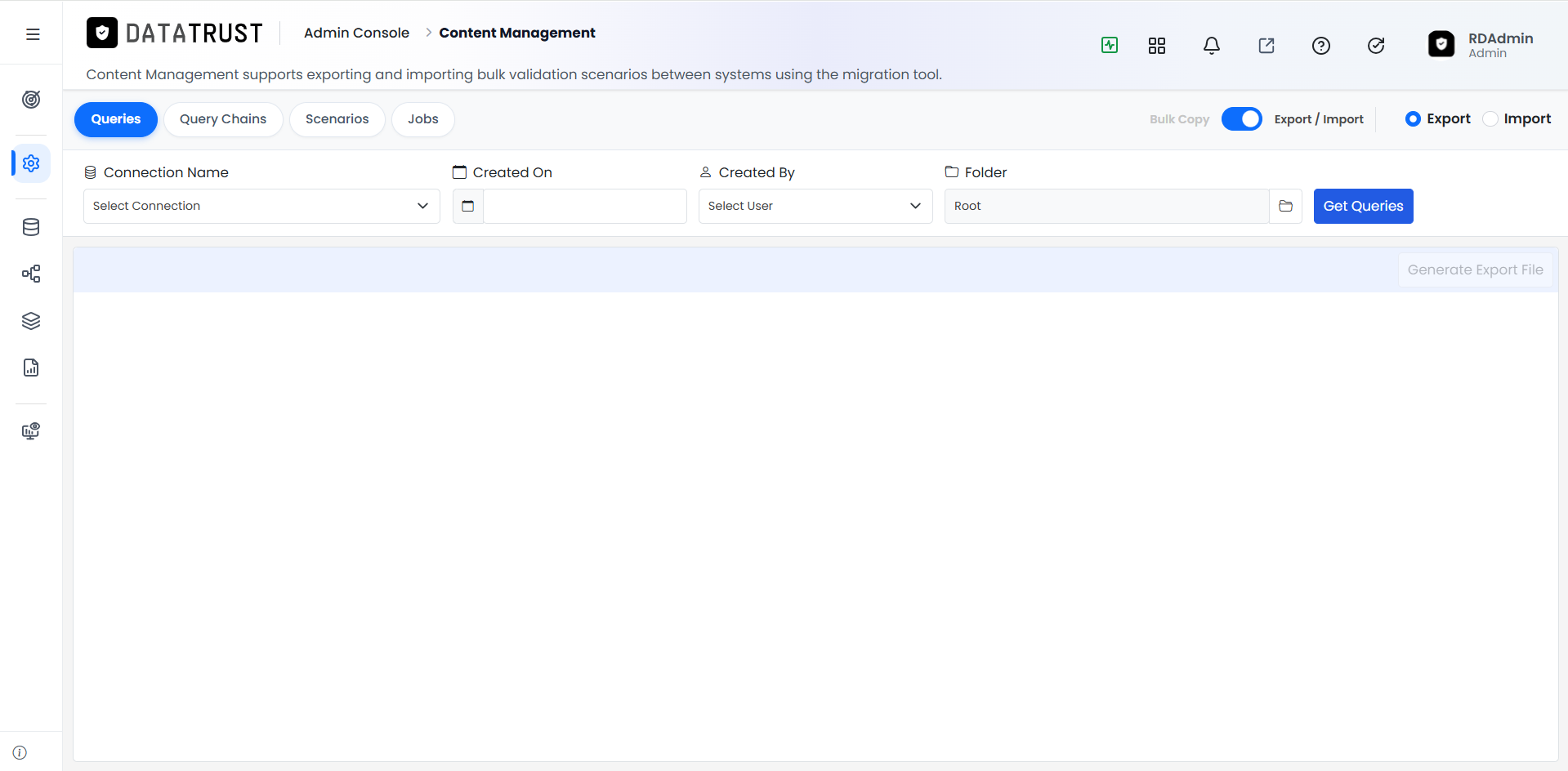Switch to the Query Chains tab
Image resolution: width=1568 pixels, height=771 pixels.
tap(223, 119)
